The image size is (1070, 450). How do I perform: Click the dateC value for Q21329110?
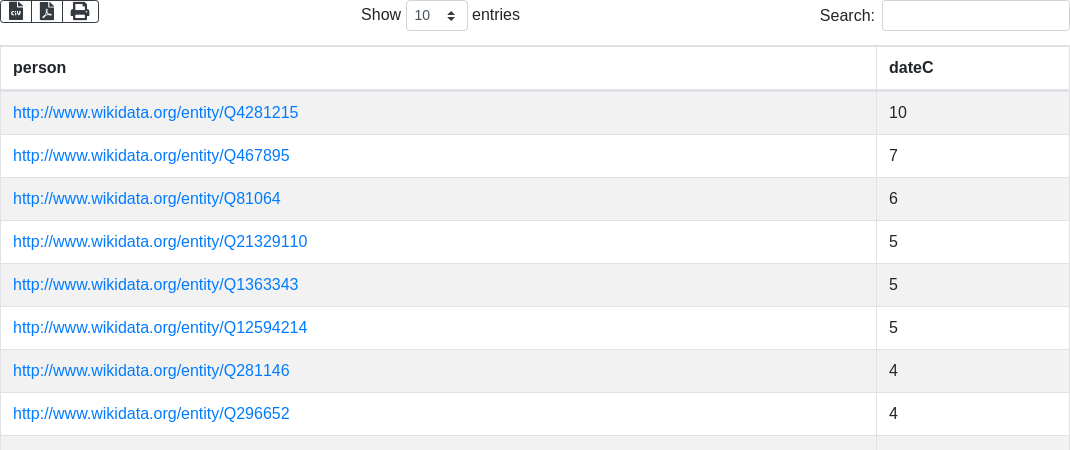tap(973, 242)
